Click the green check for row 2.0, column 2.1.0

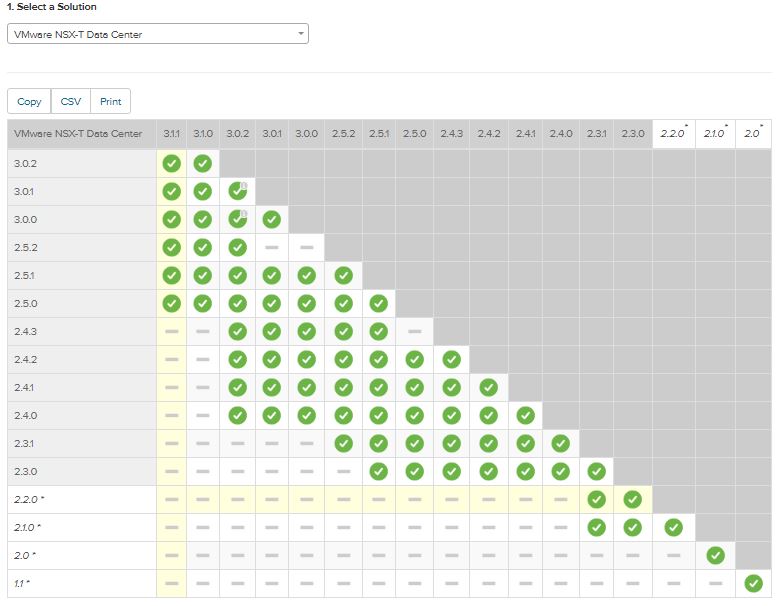tap(714, 555)
